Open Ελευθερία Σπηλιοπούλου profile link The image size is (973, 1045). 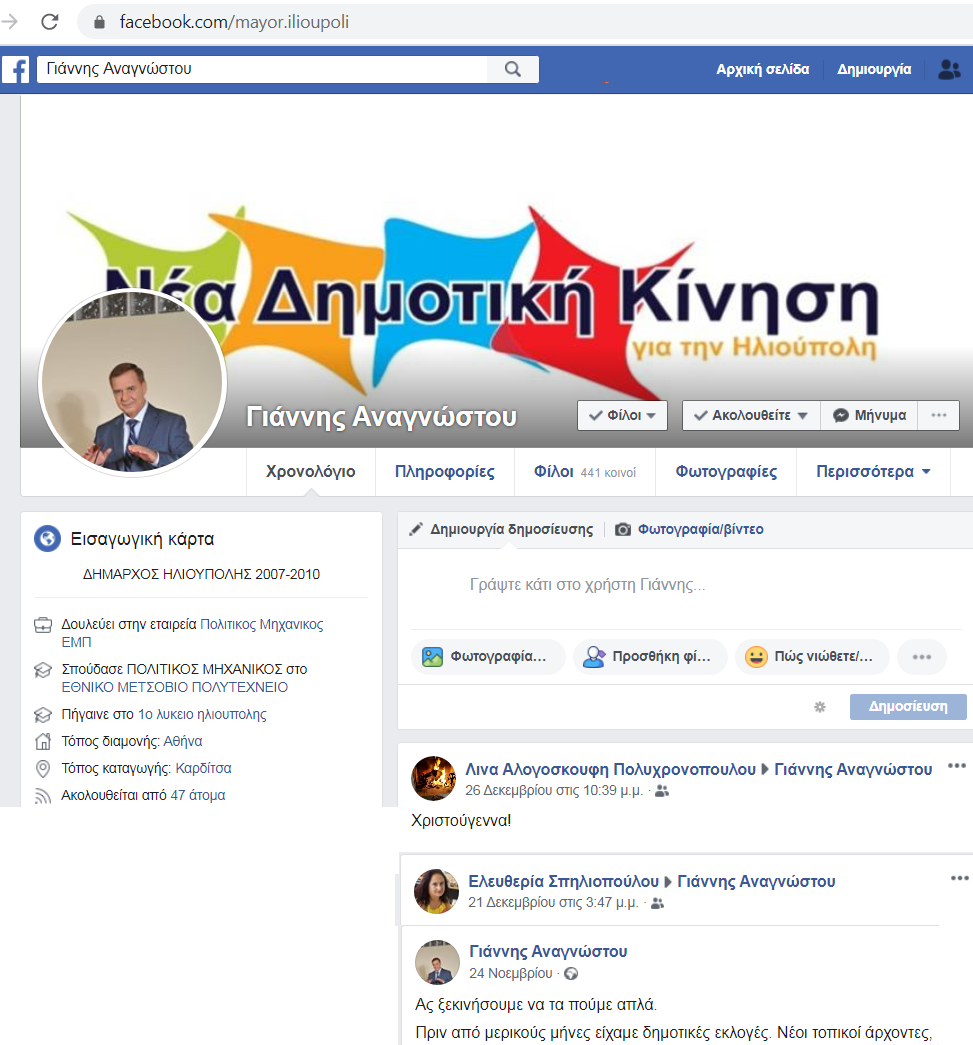[x=564, y=881]
